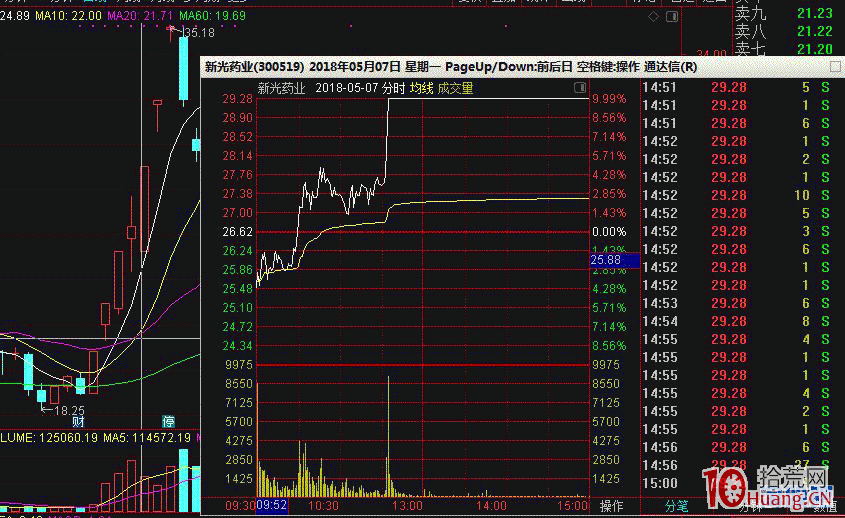Click the 均线 legend label in intraday chart
This screenshot has height=518, width=845.
pyautogui.click(x=421, y=88)
